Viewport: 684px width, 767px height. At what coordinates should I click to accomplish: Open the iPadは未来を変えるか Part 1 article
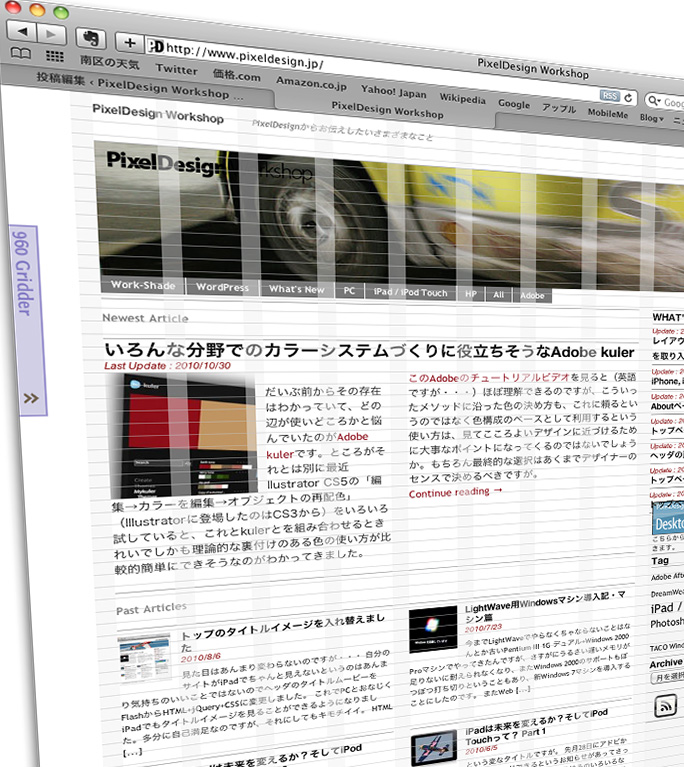[536, 725]
